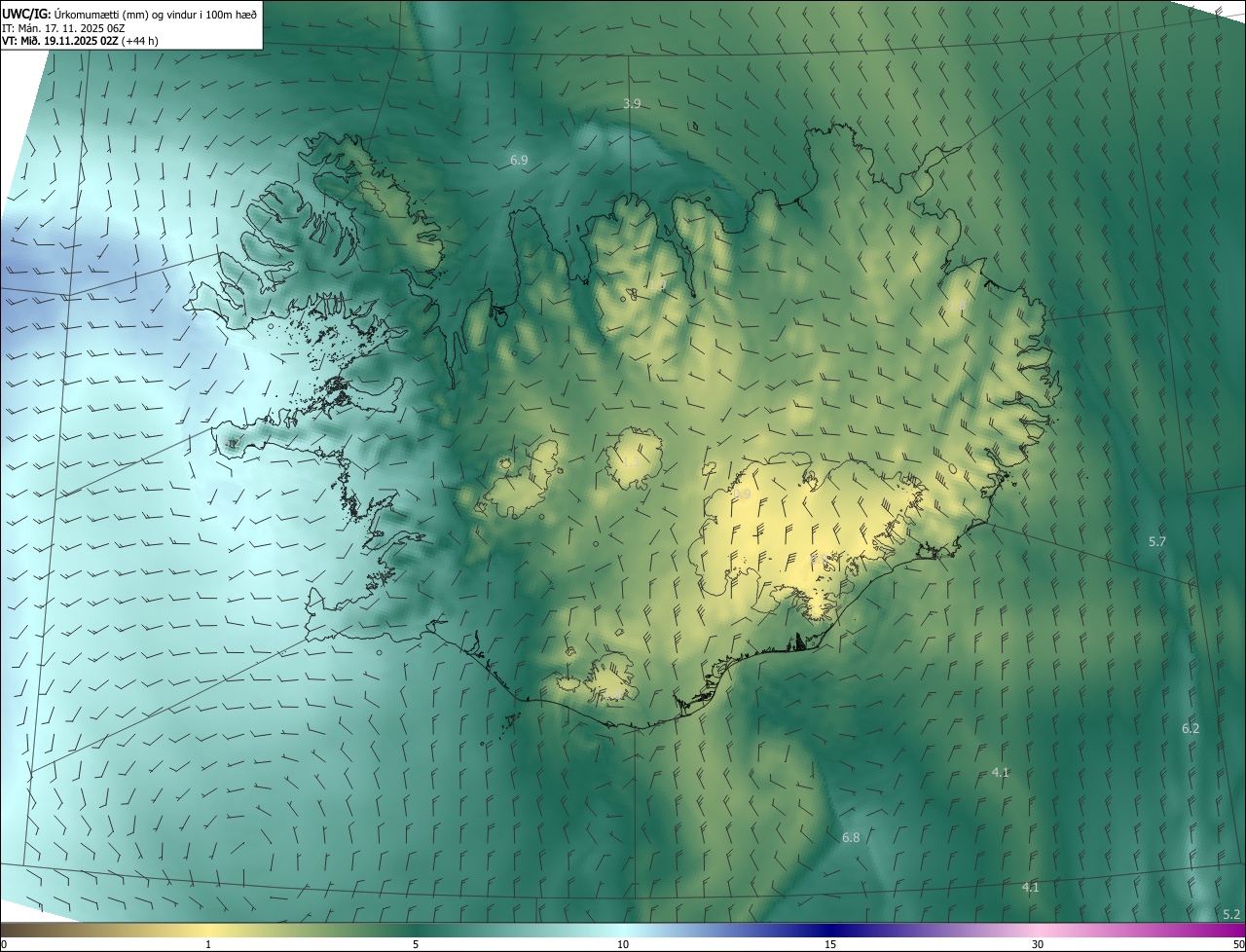Pick the magenta end of the color scale
Image resolution: width=1246 pixels, height=952 pixels.
click(1227, 930)
